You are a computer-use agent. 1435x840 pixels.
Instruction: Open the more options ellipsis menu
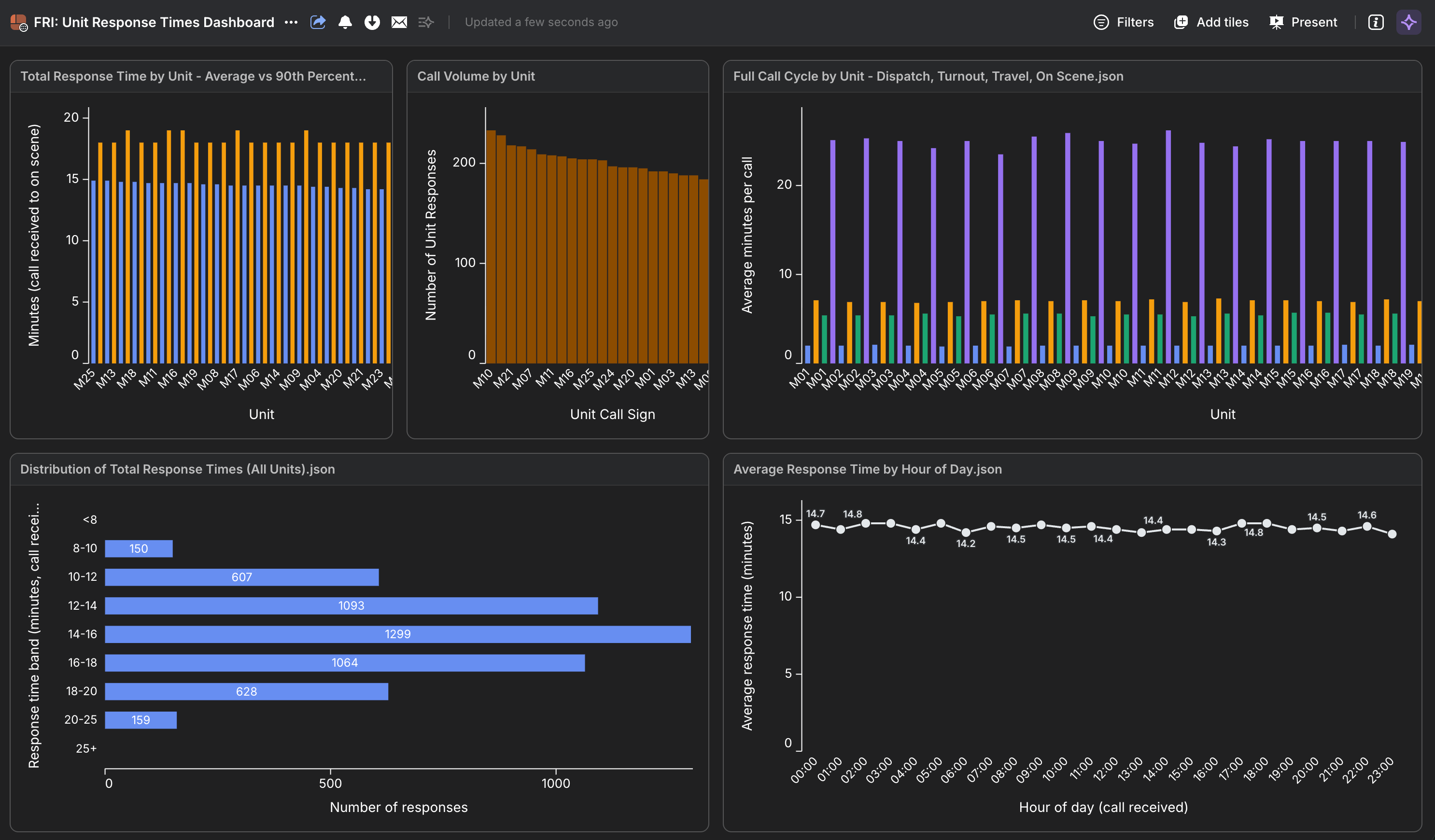[291, 22]
